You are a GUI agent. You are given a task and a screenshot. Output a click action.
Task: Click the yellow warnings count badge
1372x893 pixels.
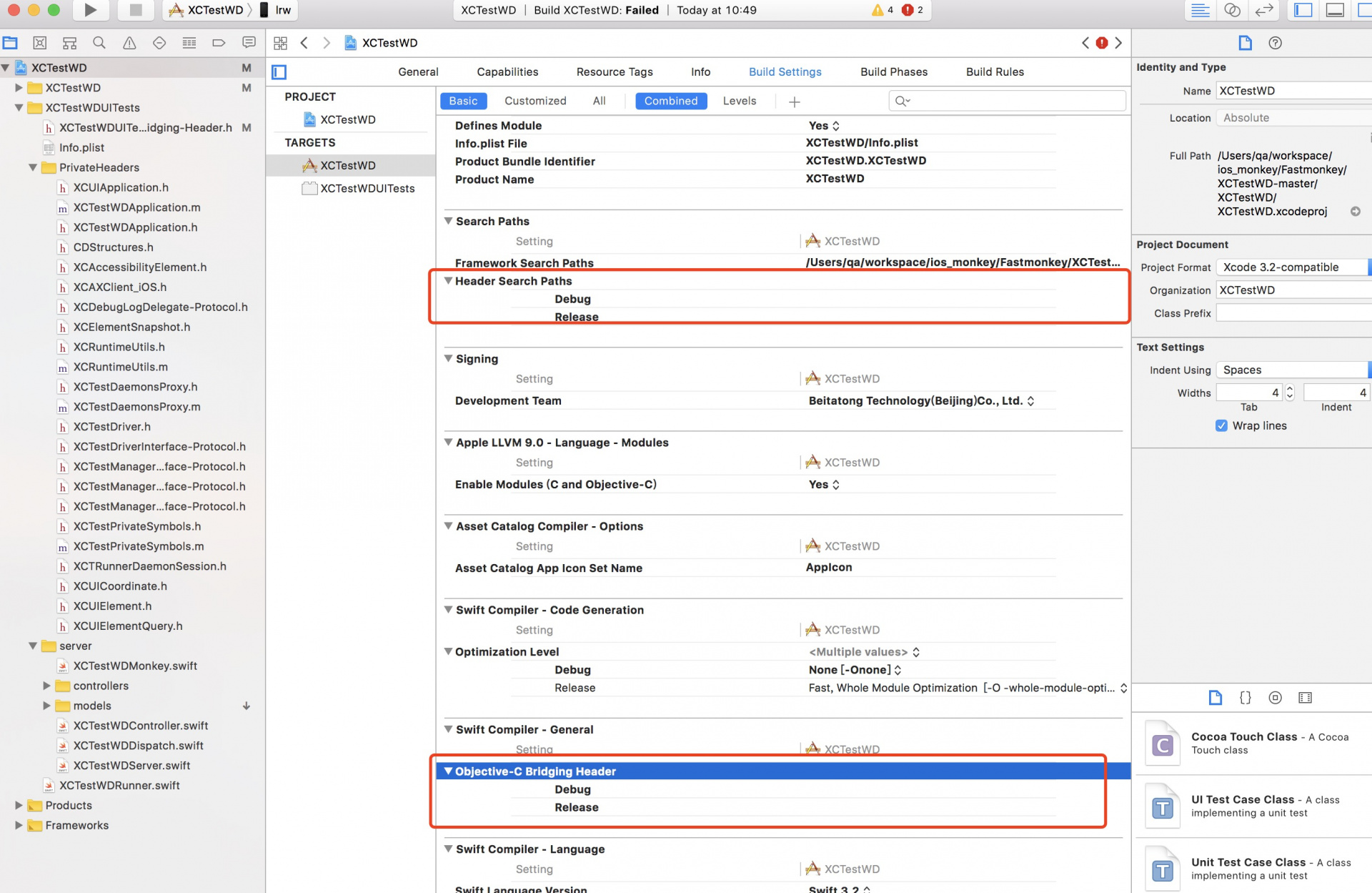[x=883, y=10]
